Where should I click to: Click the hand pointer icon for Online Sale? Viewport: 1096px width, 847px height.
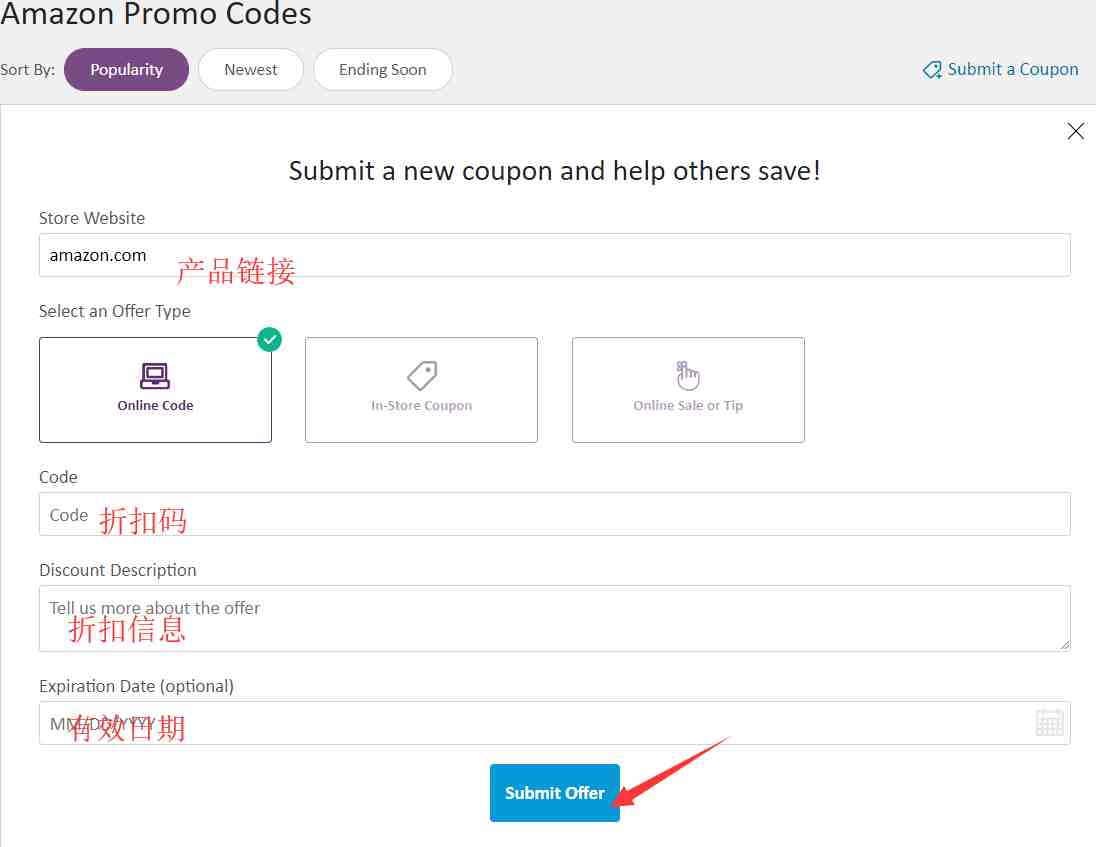click(688, 375)
